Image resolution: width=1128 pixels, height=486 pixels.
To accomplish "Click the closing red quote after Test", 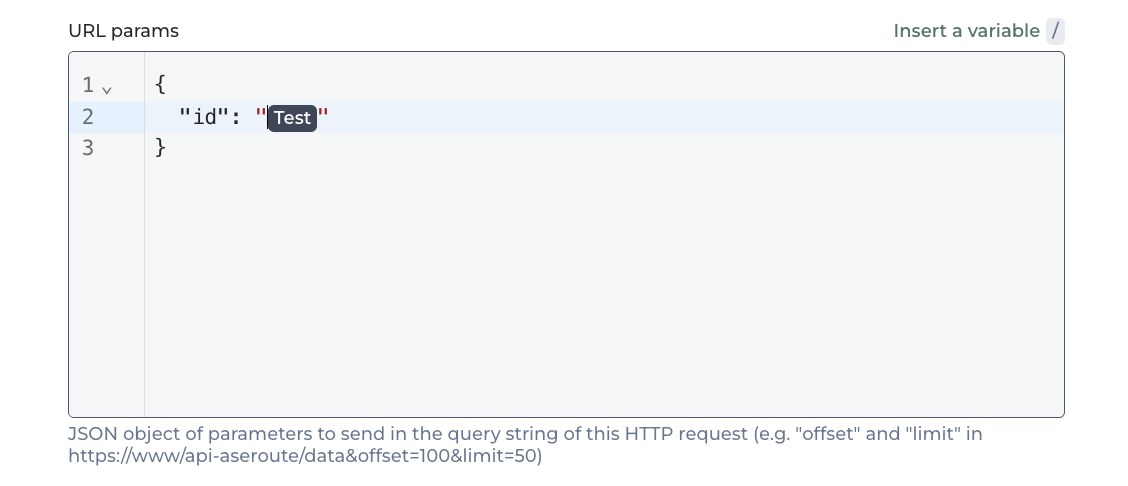I will (x=323, y=117).
